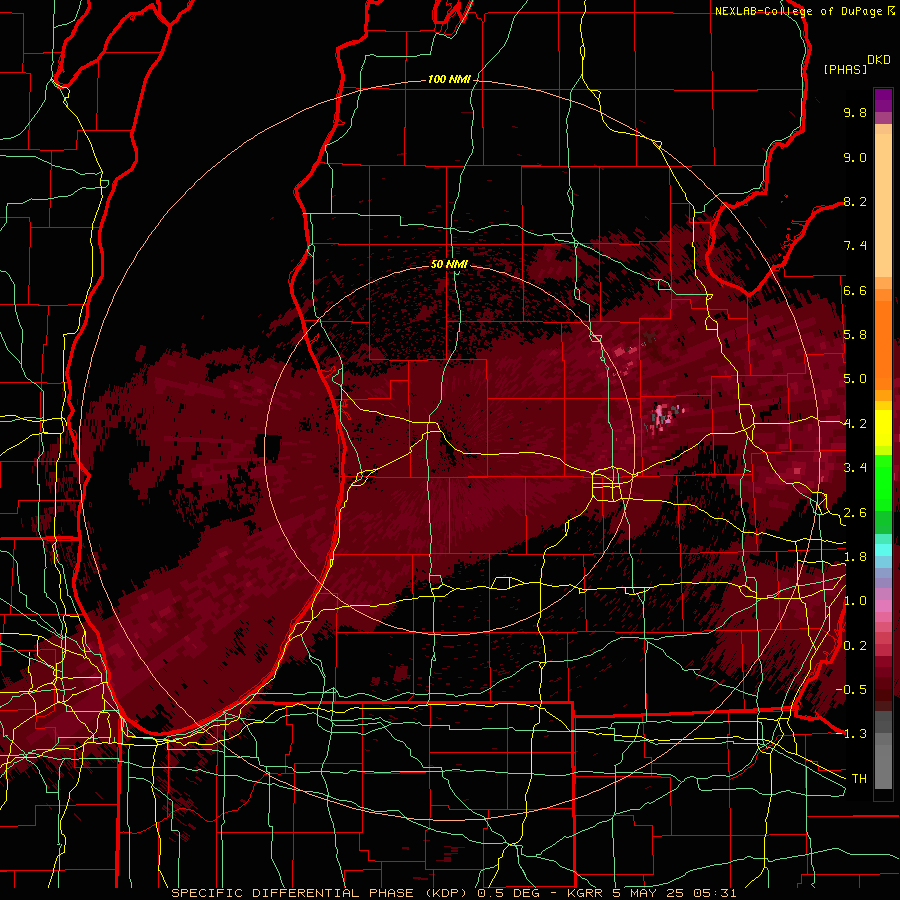
Task: Pick the purple segment of the color bar
Action: 883,101
